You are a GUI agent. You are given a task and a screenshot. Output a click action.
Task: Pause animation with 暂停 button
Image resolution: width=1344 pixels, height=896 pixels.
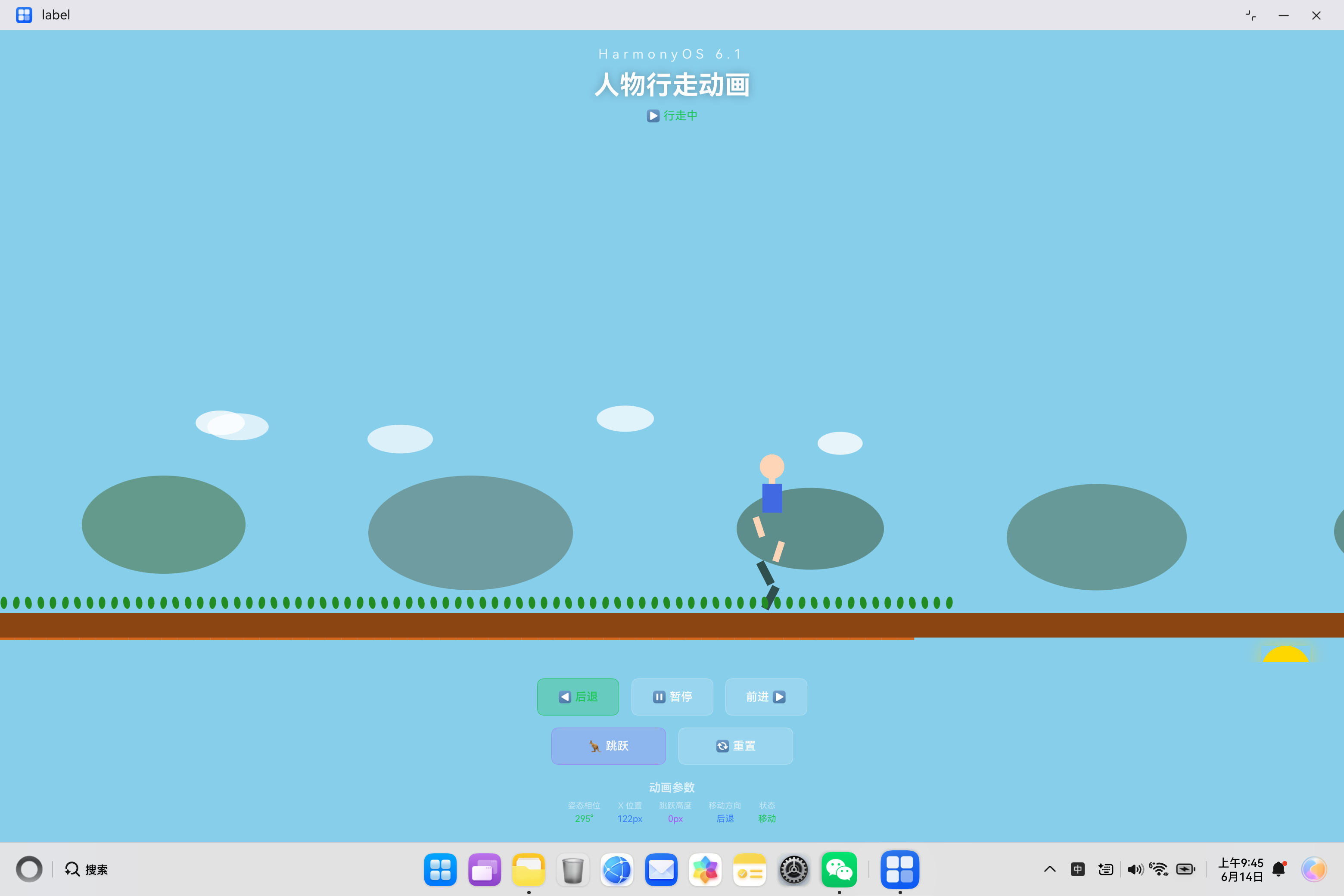[x=672, y=697]
